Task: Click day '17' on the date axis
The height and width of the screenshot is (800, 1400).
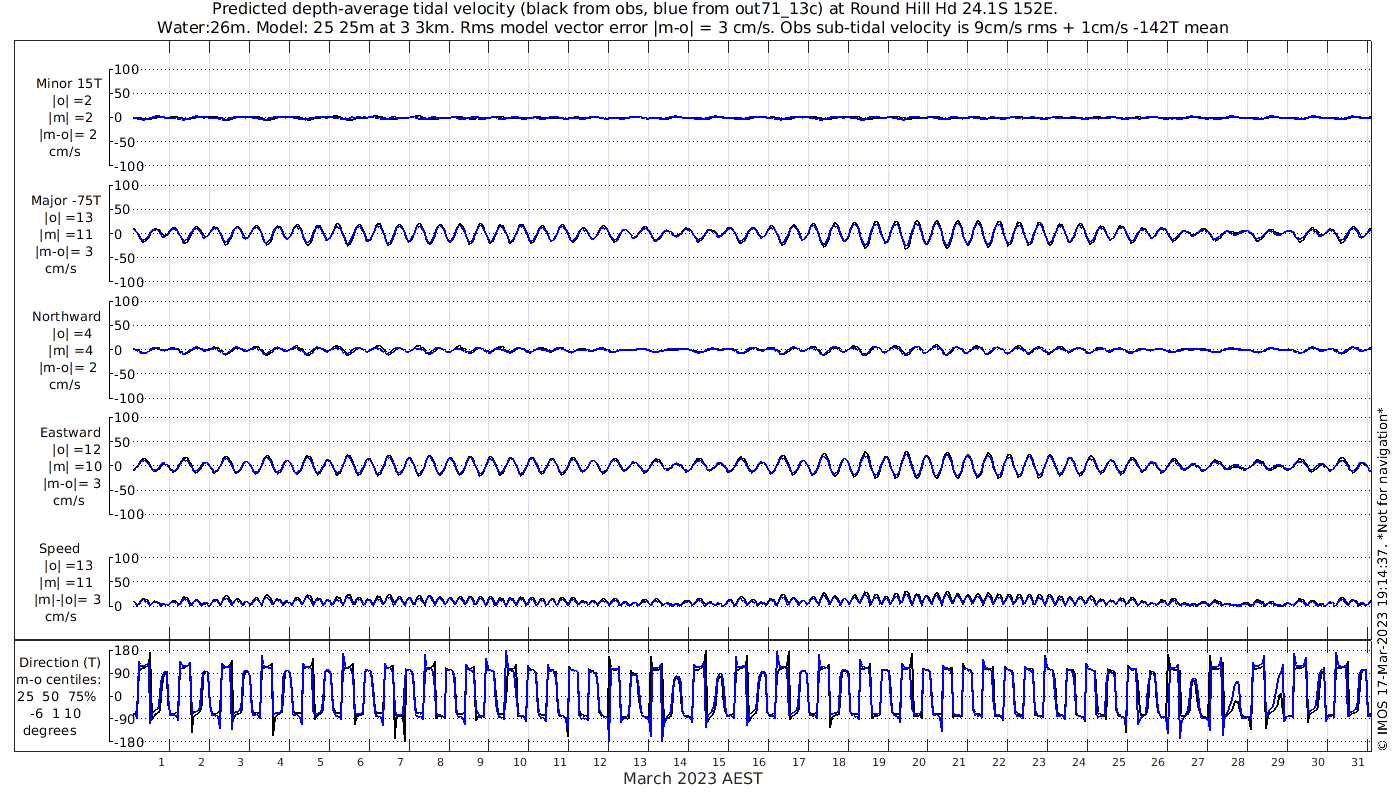Action: (x=799, y=762)
